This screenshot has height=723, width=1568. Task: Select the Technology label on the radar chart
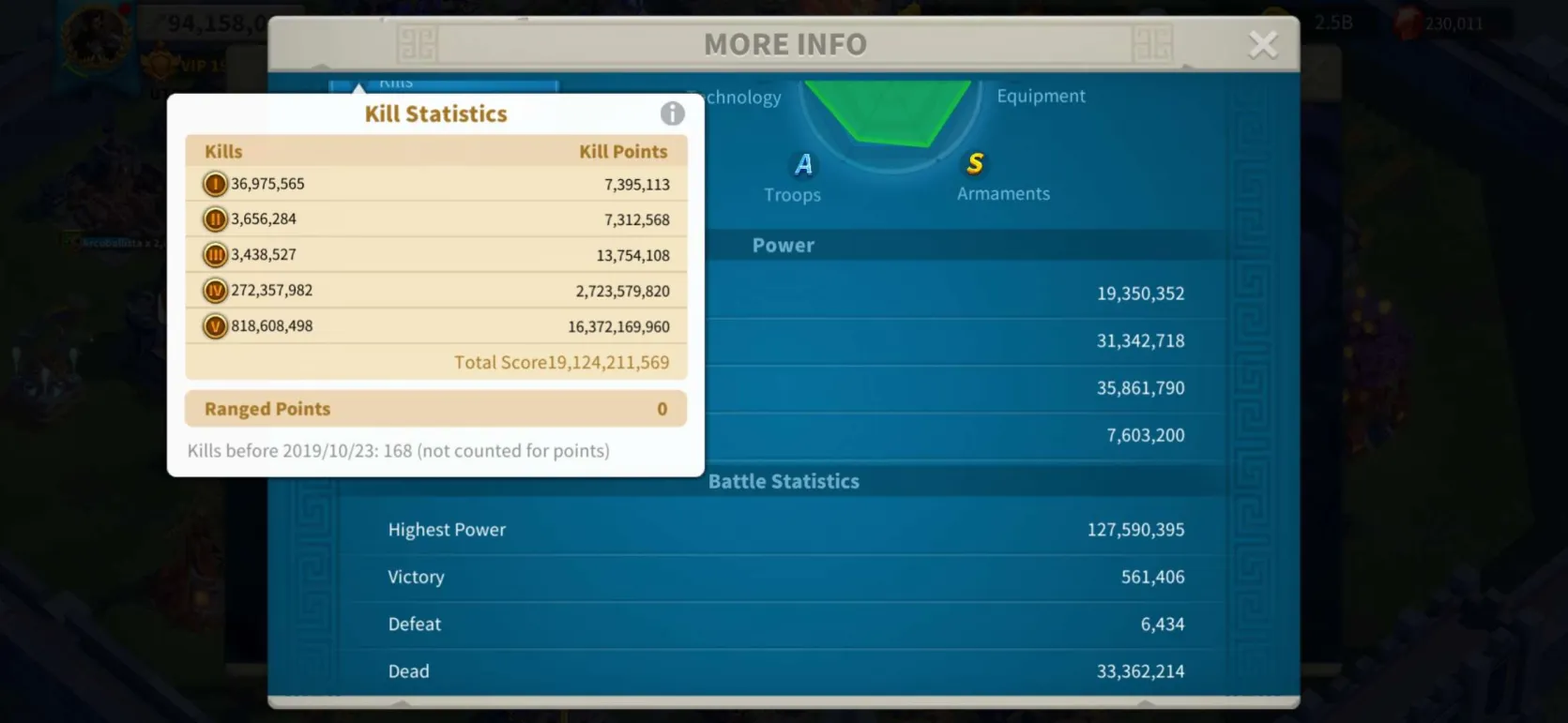tap(742, 98)
